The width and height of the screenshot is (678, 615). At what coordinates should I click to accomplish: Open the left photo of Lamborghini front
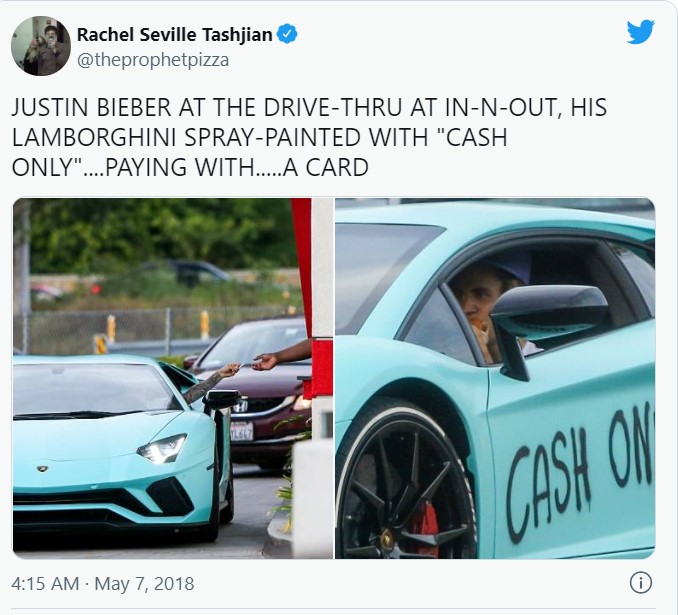173,378
